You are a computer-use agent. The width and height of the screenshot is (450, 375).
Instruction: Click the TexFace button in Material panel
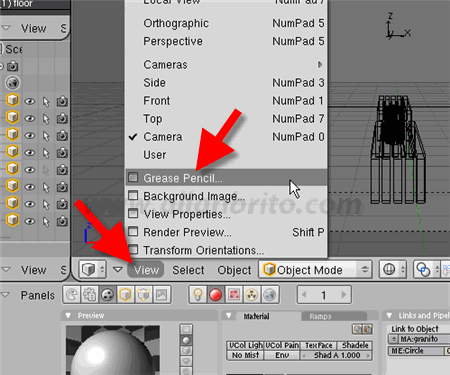click(x=318, y=345)
